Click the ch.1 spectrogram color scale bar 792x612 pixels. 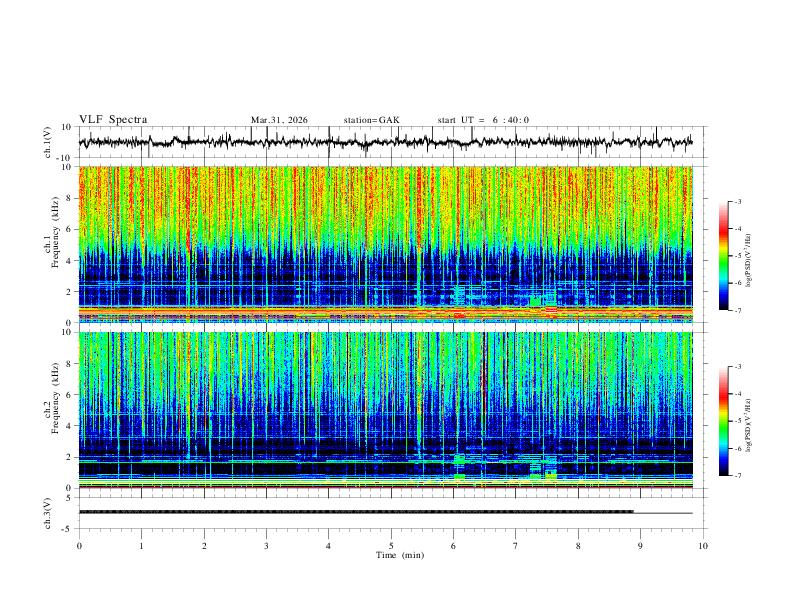click(x=724, y=256)
